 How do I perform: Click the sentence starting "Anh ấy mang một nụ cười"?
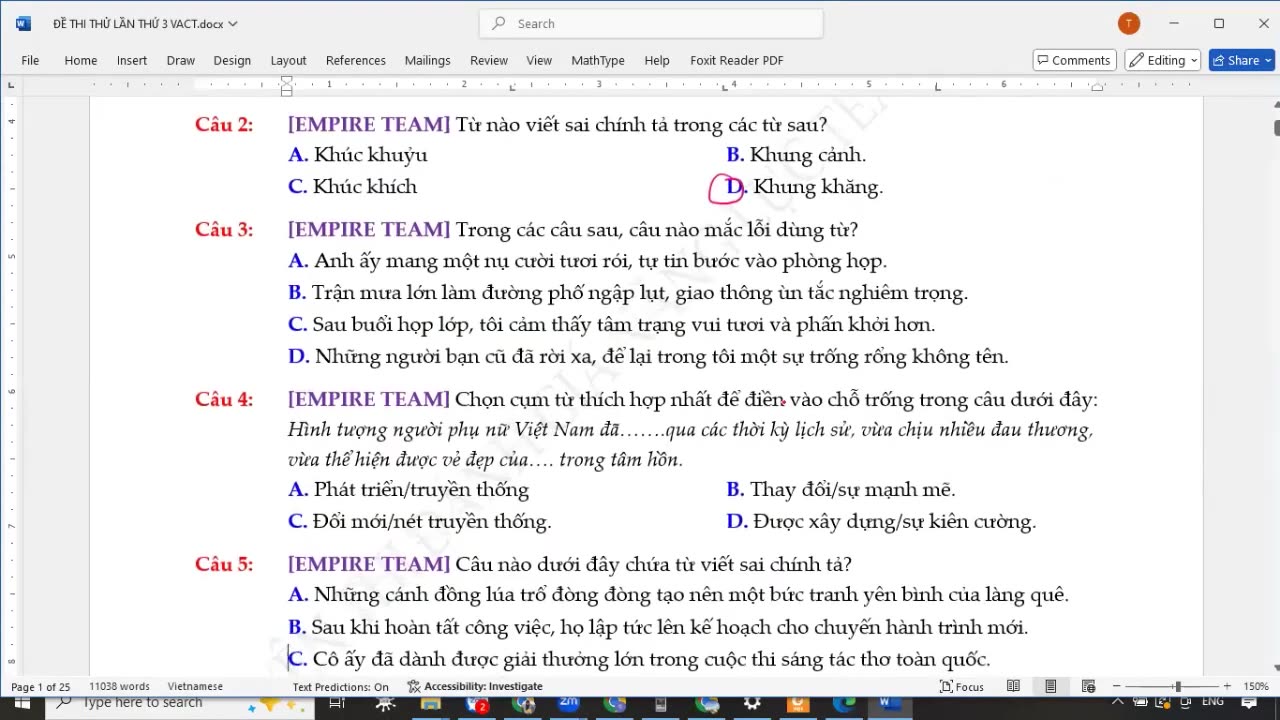601,262
